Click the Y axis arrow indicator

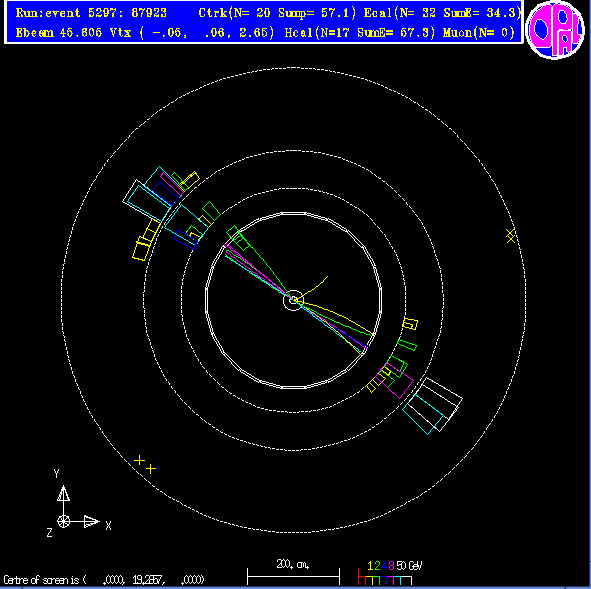tap(63, 493)
